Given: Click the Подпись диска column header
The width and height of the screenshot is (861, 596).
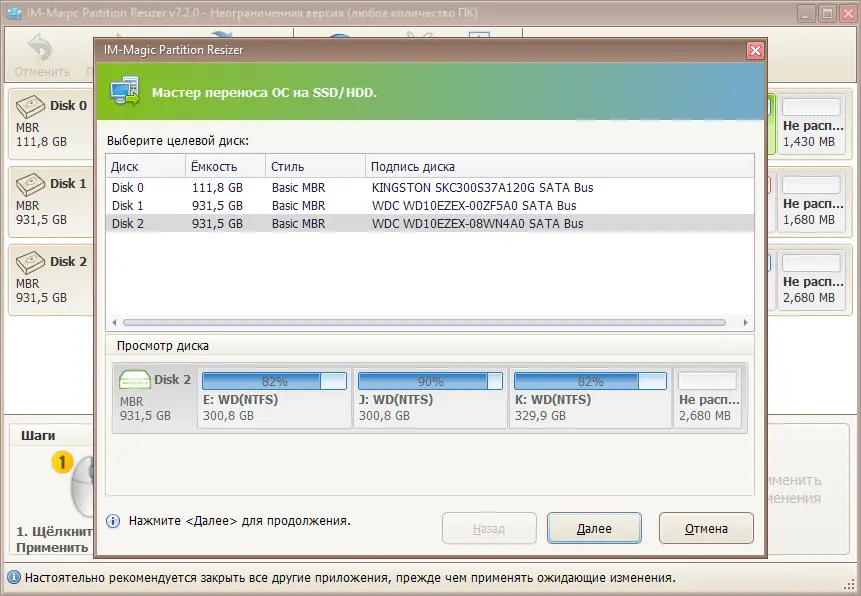Looking at the screenshot, I should tap(560, 166).
